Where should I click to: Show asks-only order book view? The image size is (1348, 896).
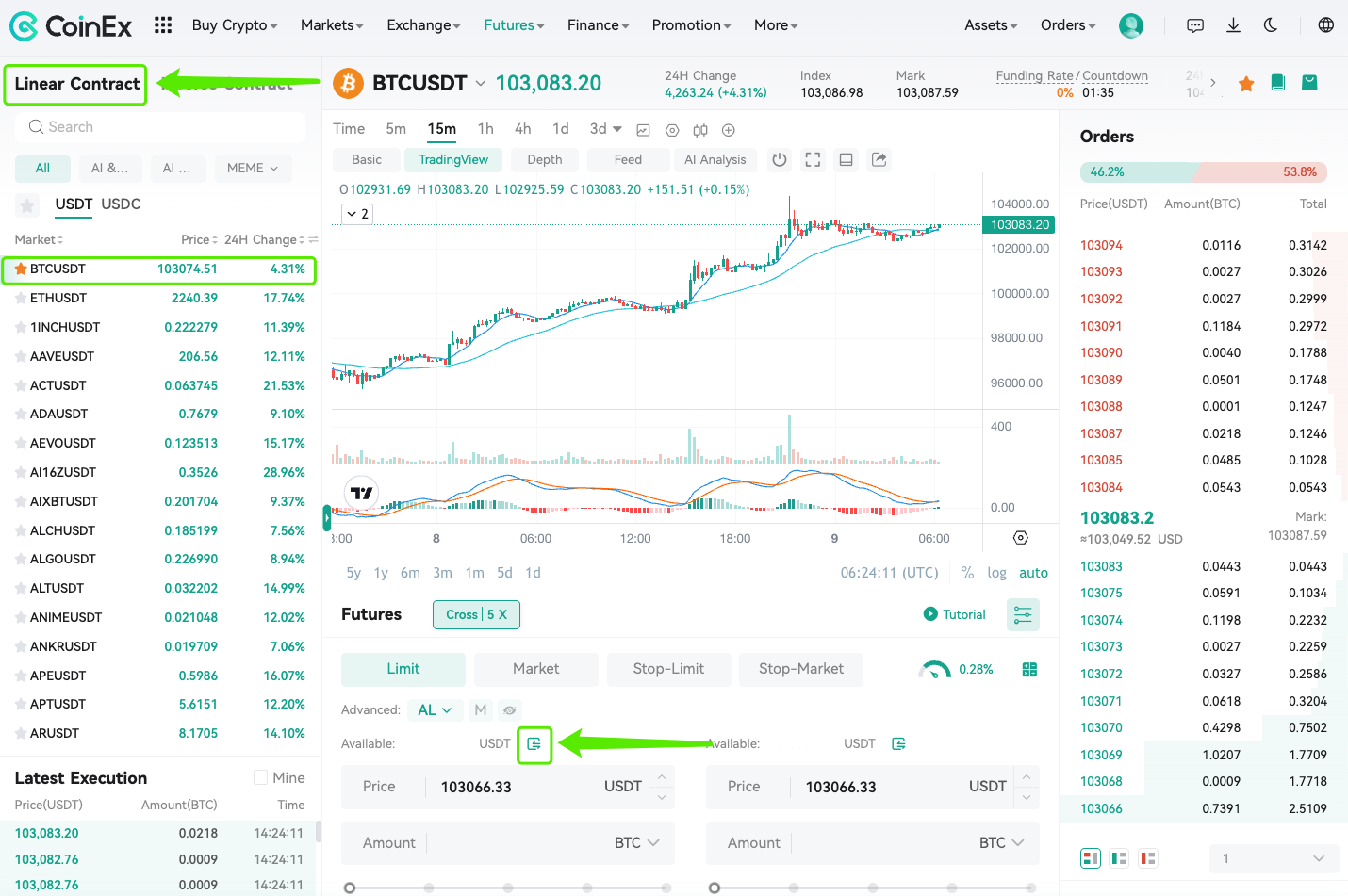tap(1148, 858)
